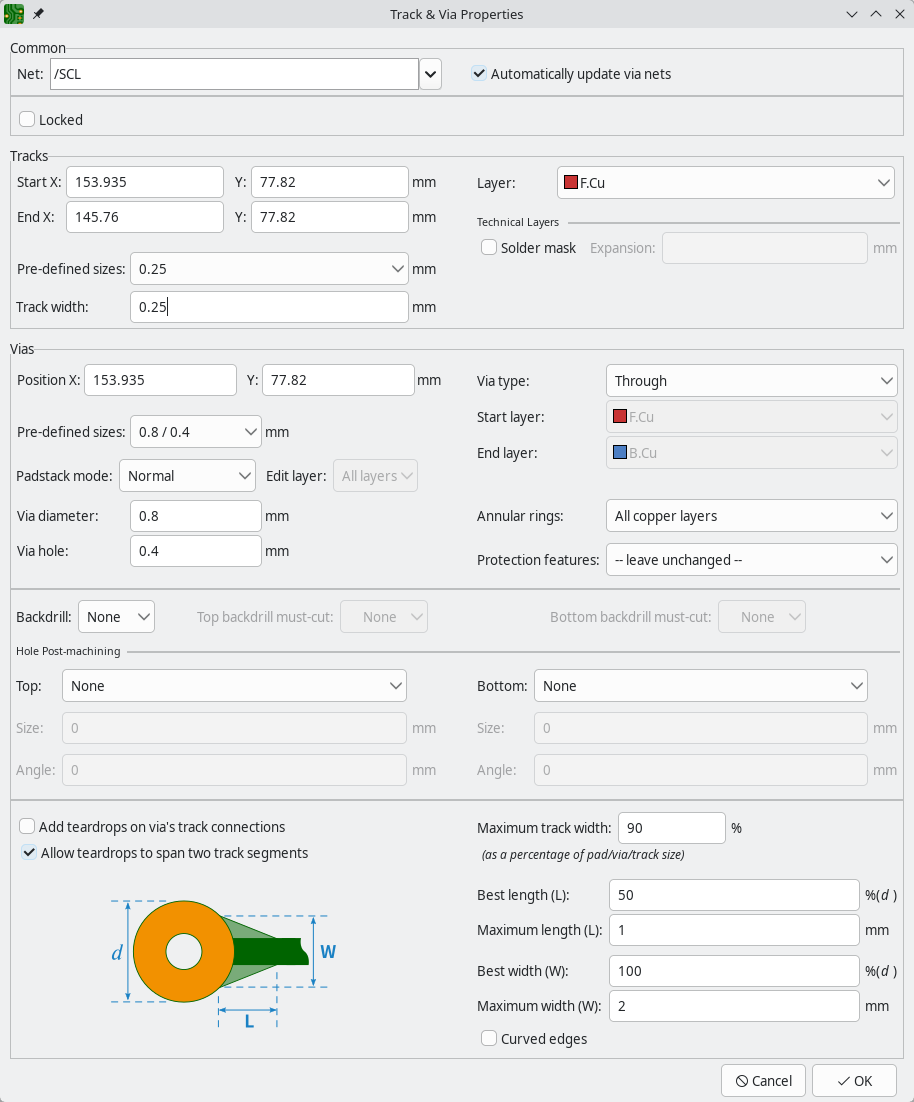Viewport: 914px width, 1102px height.
Task: Uncheck Allow teardrops to span two segments
Action: 29,853
